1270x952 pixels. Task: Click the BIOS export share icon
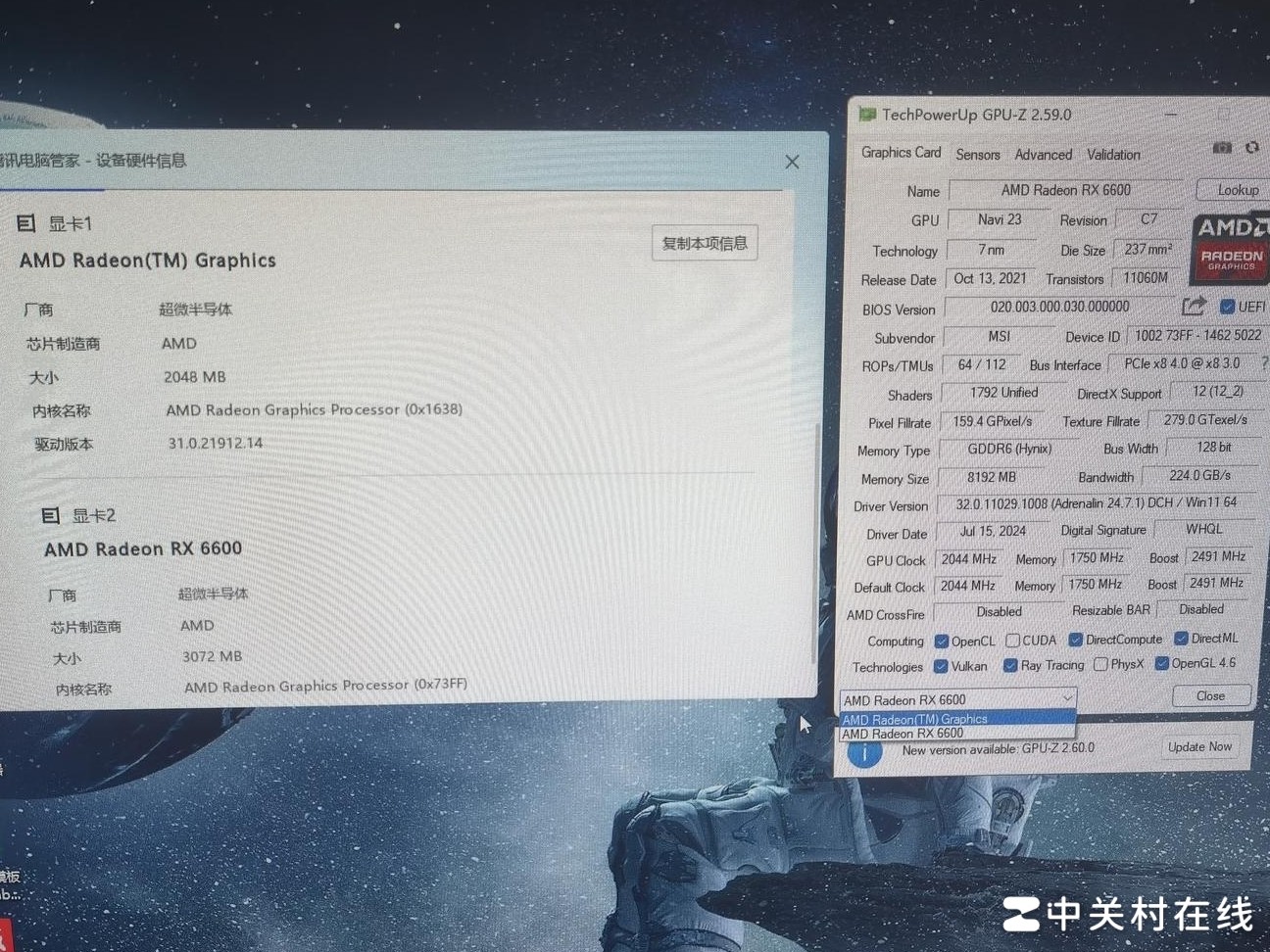click(1193, 307)
